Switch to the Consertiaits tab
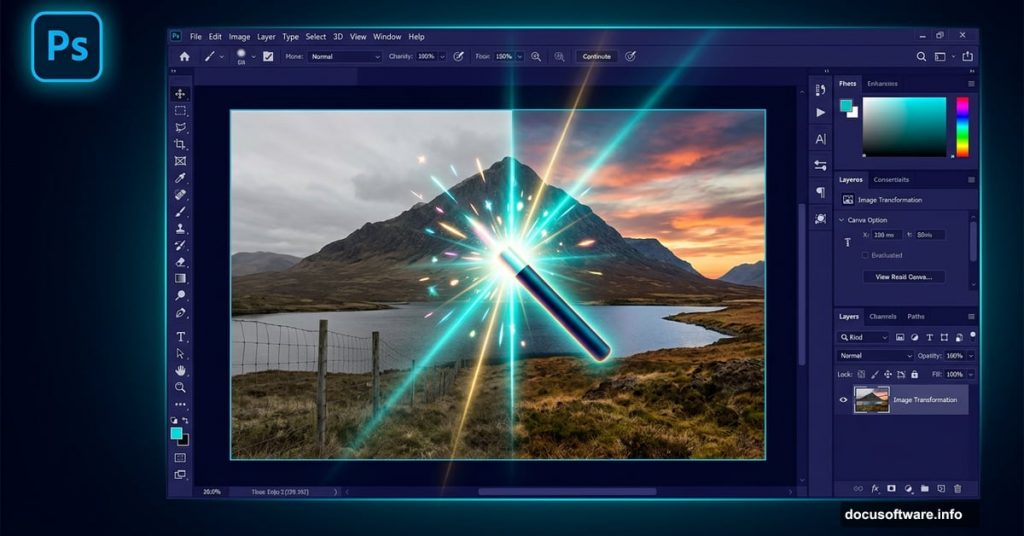This screenshot has height=536, width=1024. point(891,180)
